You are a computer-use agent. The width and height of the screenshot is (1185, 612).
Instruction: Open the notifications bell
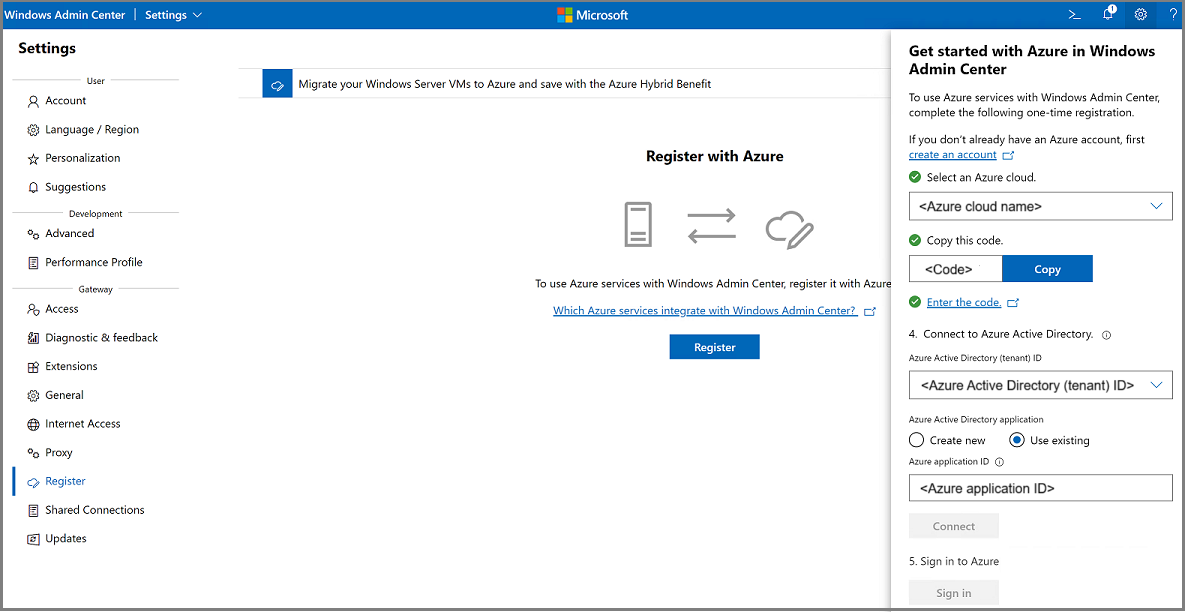point(1107,14)
